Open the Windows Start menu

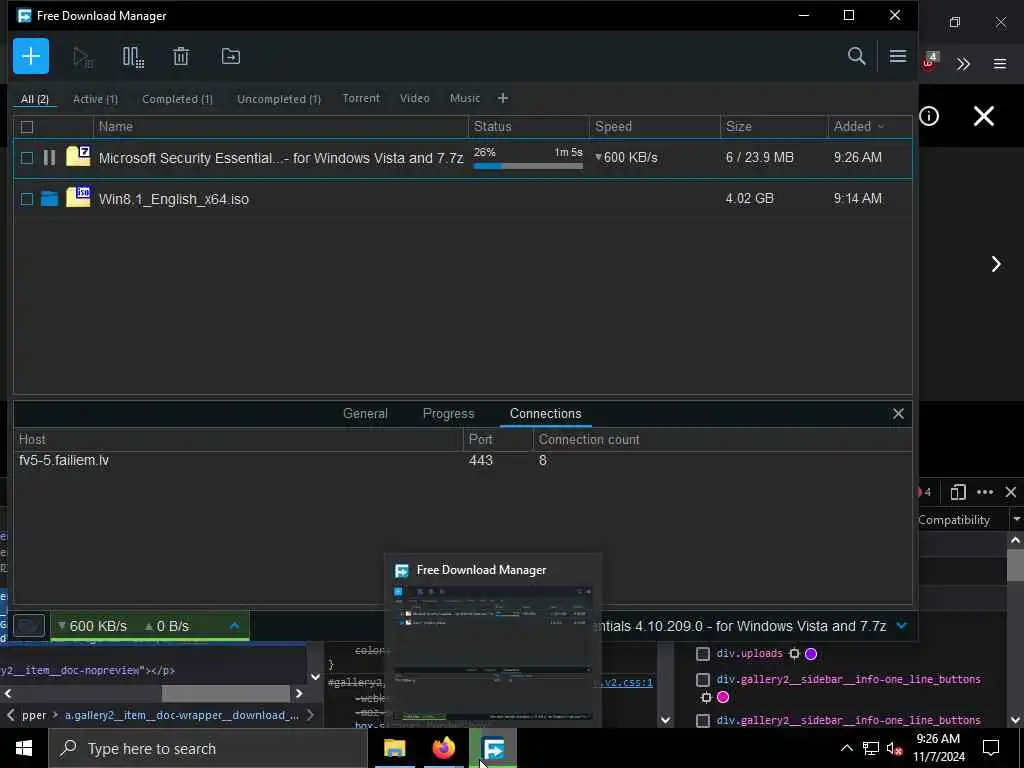(x=24, y=748)
